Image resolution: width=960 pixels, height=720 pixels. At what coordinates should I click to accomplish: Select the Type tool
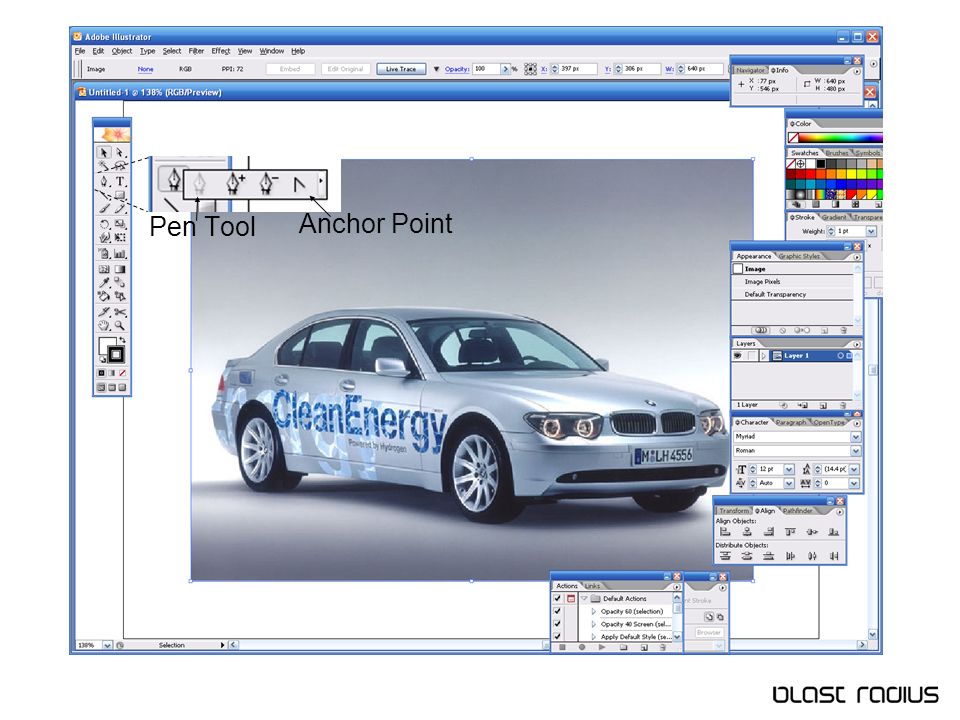[120, 181]
